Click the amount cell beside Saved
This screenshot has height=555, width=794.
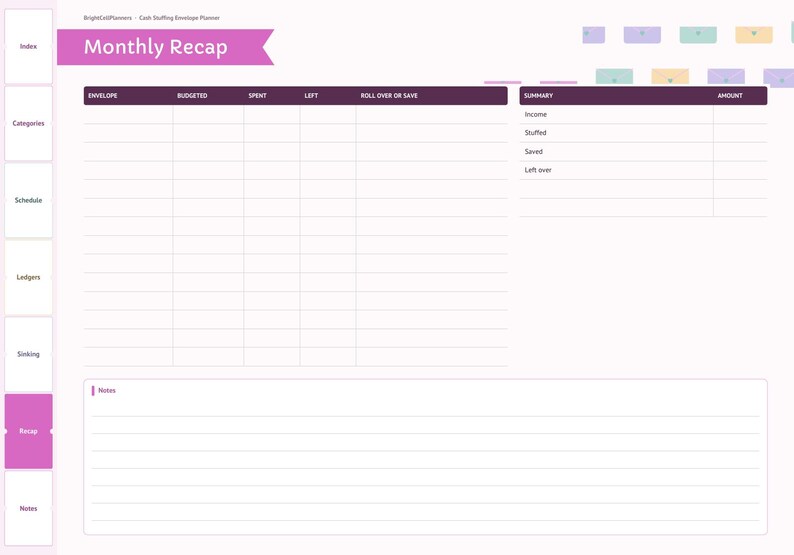click(x=740, y=152)
